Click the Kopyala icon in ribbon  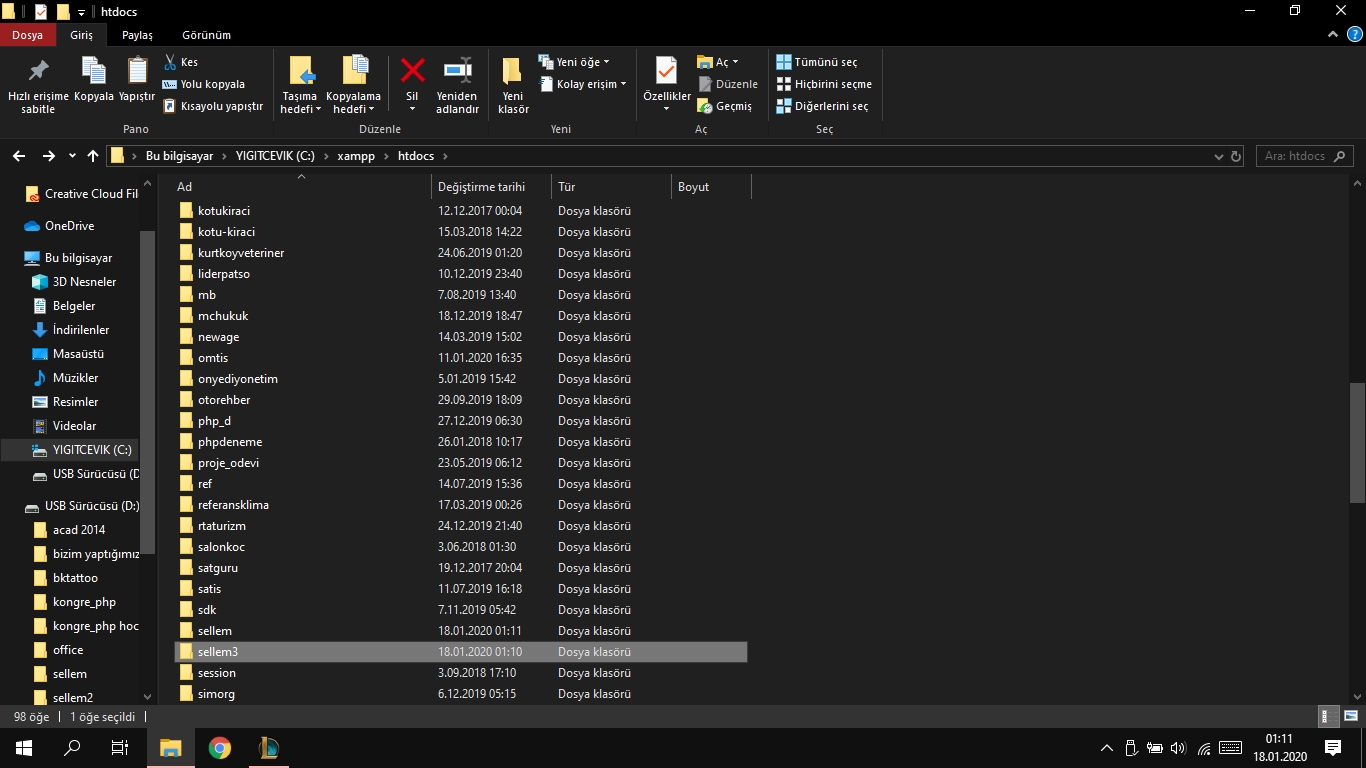click(93, 72)
